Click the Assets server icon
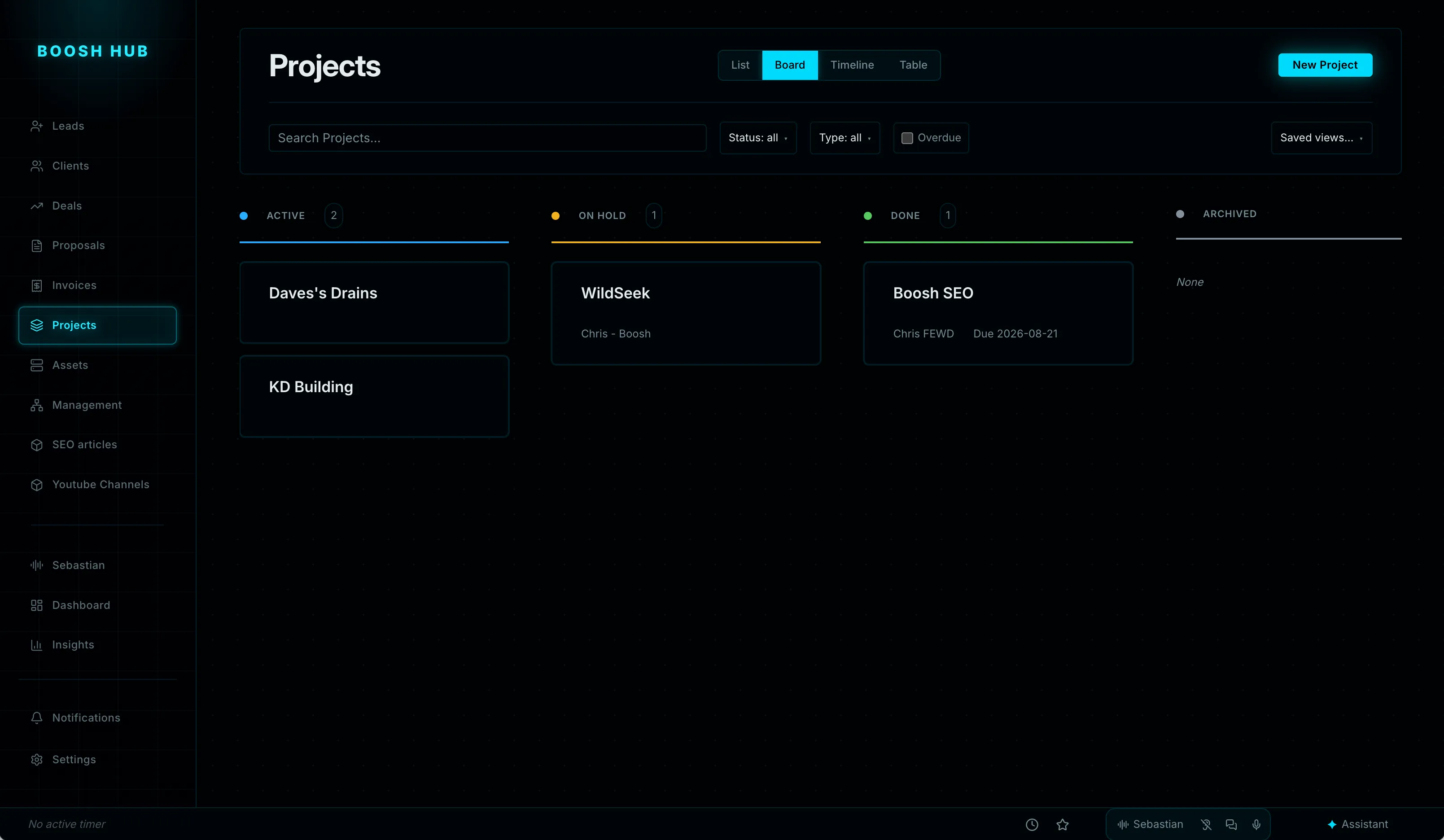Viewport: 1444px width, 840px height. point(37,365)
